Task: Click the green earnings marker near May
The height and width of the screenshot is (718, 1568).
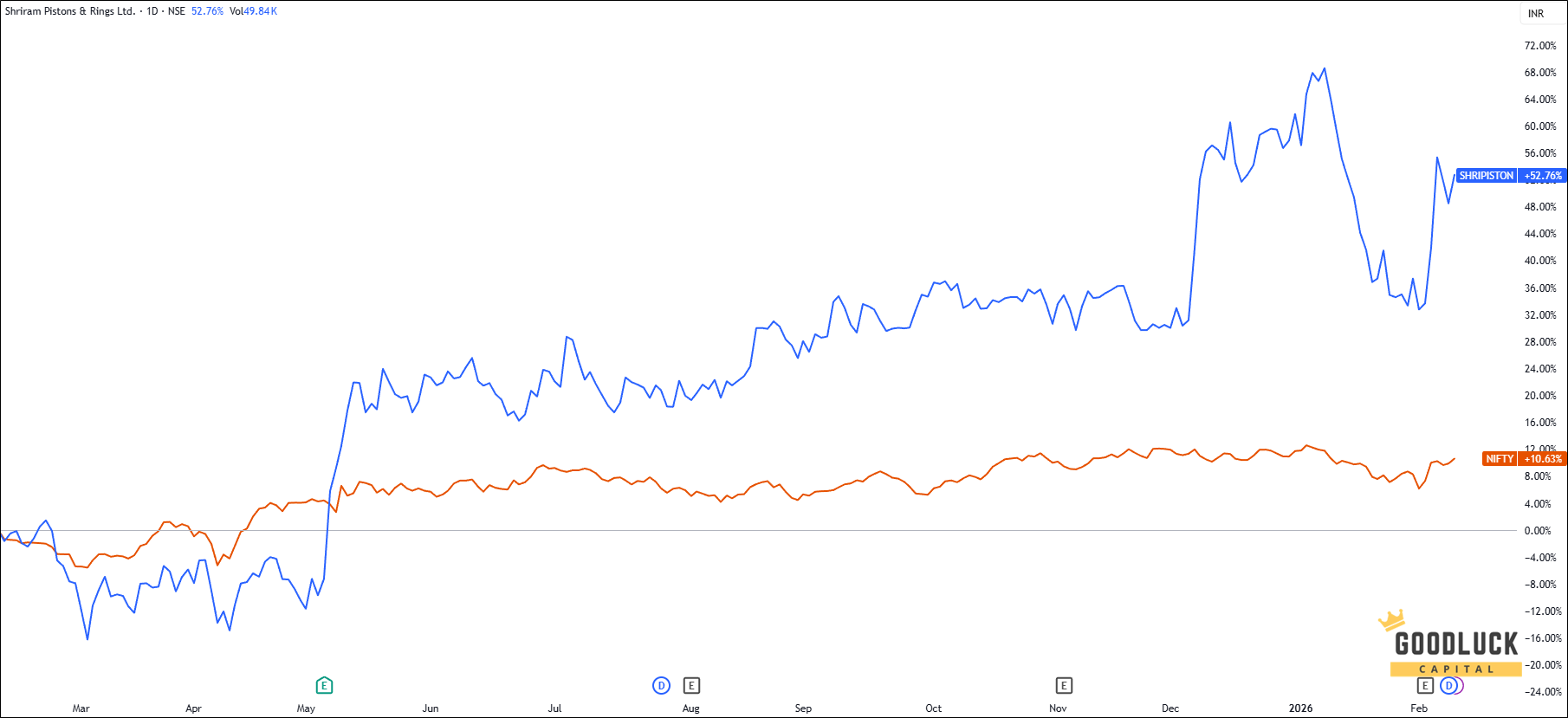Action: (x=324, y=686)
